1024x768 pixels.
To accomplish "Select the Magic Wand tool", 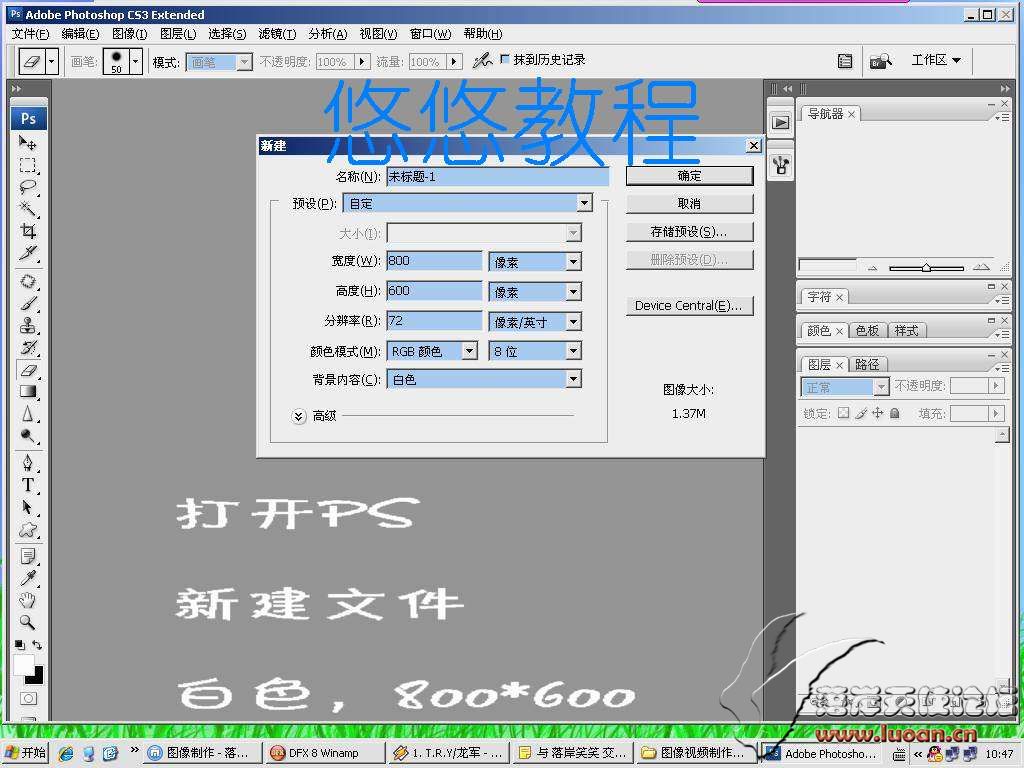I will pyautogui.click(x=27, y=209).
